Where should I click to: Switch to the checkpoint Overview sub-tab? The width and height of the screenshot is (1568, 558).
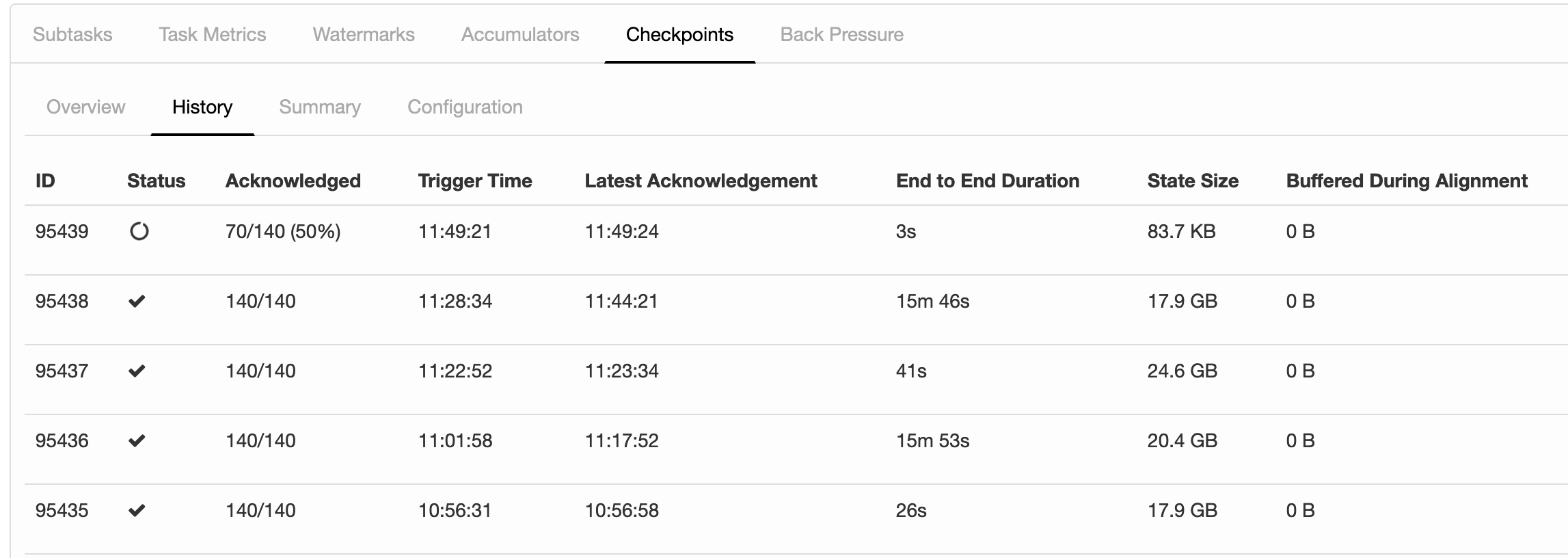pyautogui.click(x=85, y=107)
